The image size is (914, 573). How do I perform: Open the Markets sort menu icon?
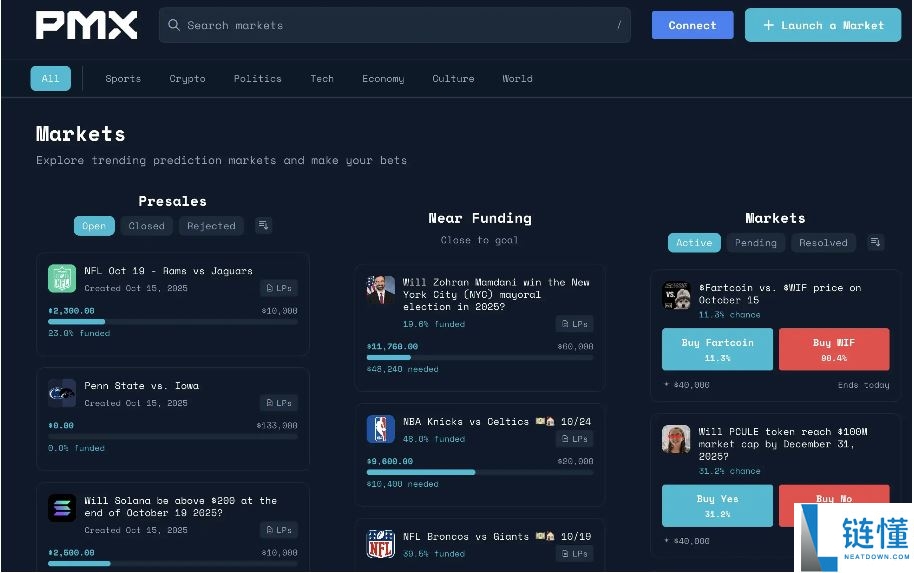[x=875, y=242]
